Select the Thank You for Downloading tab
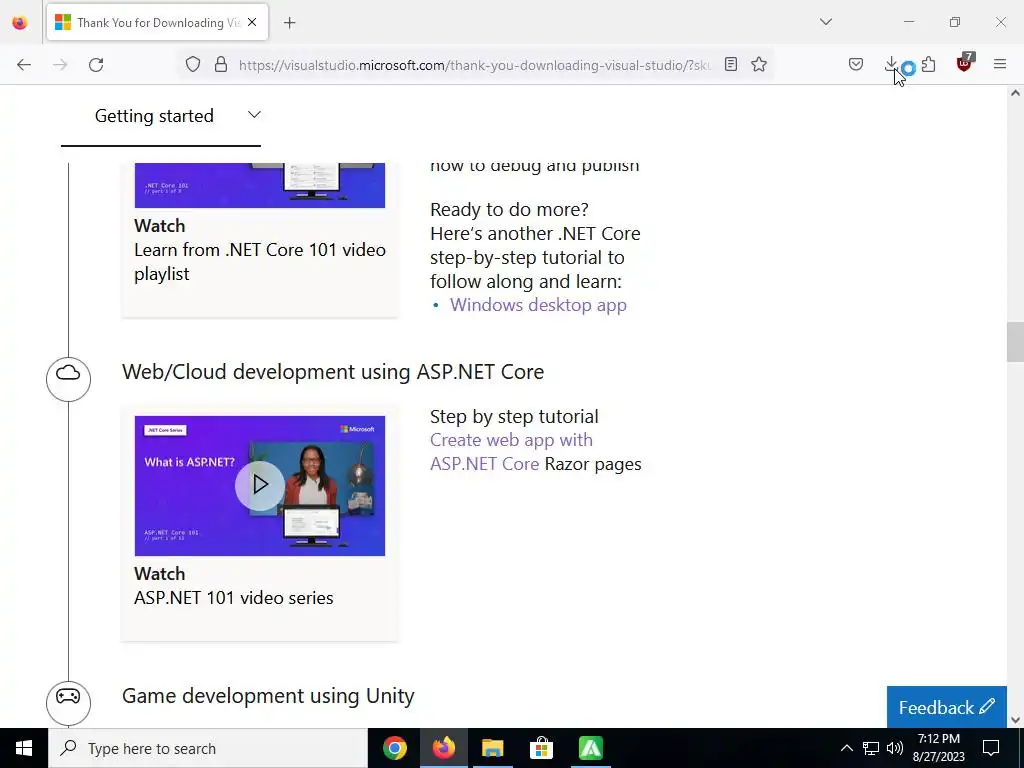 (x=157, y=23)
